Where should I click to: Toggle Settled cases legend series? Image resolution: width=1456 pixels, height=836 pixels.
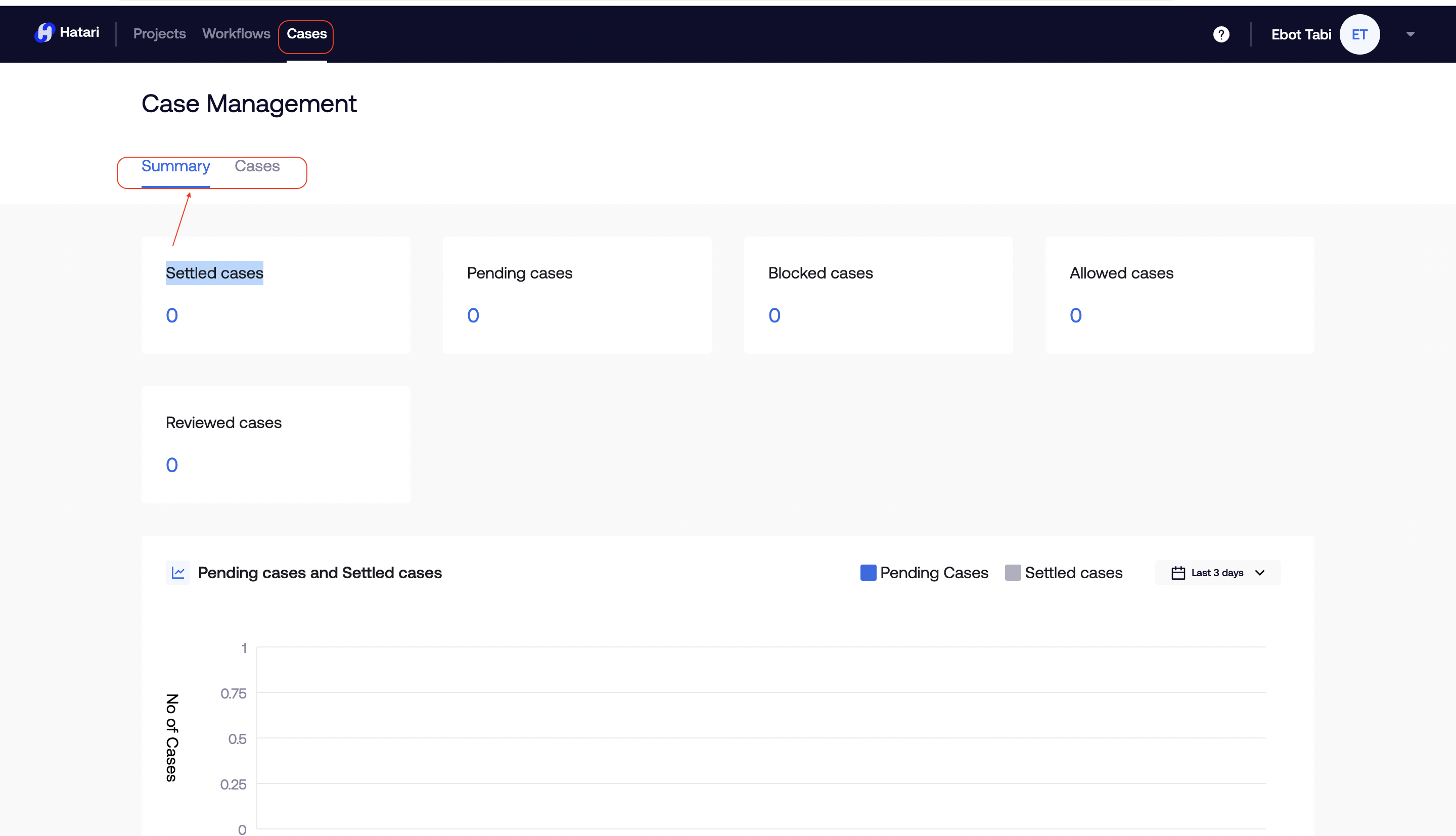(1073, 573)
